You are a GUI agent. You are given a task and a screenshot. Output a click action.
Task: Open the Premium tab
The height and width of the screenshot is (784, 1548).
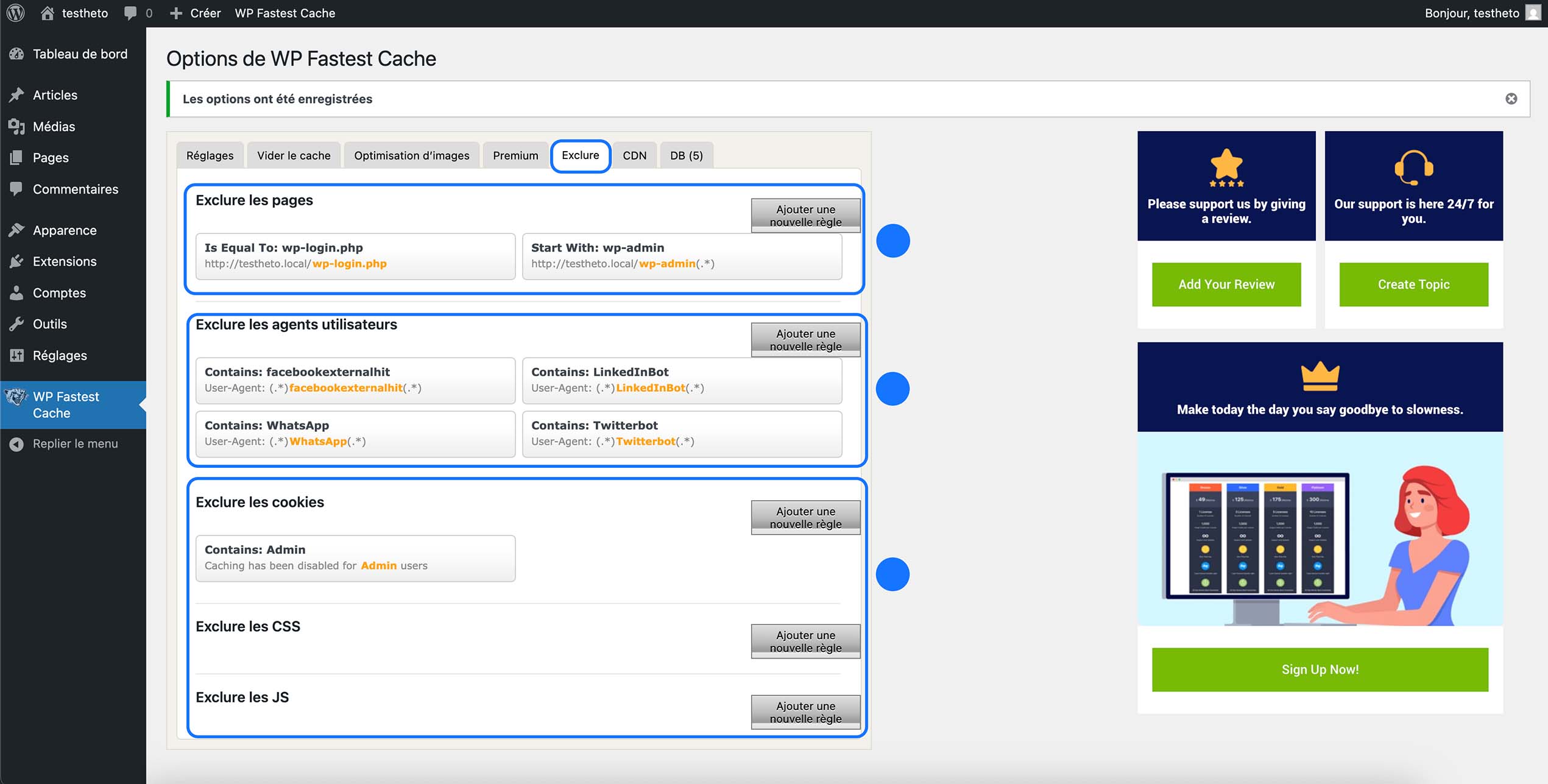point(515,155)
